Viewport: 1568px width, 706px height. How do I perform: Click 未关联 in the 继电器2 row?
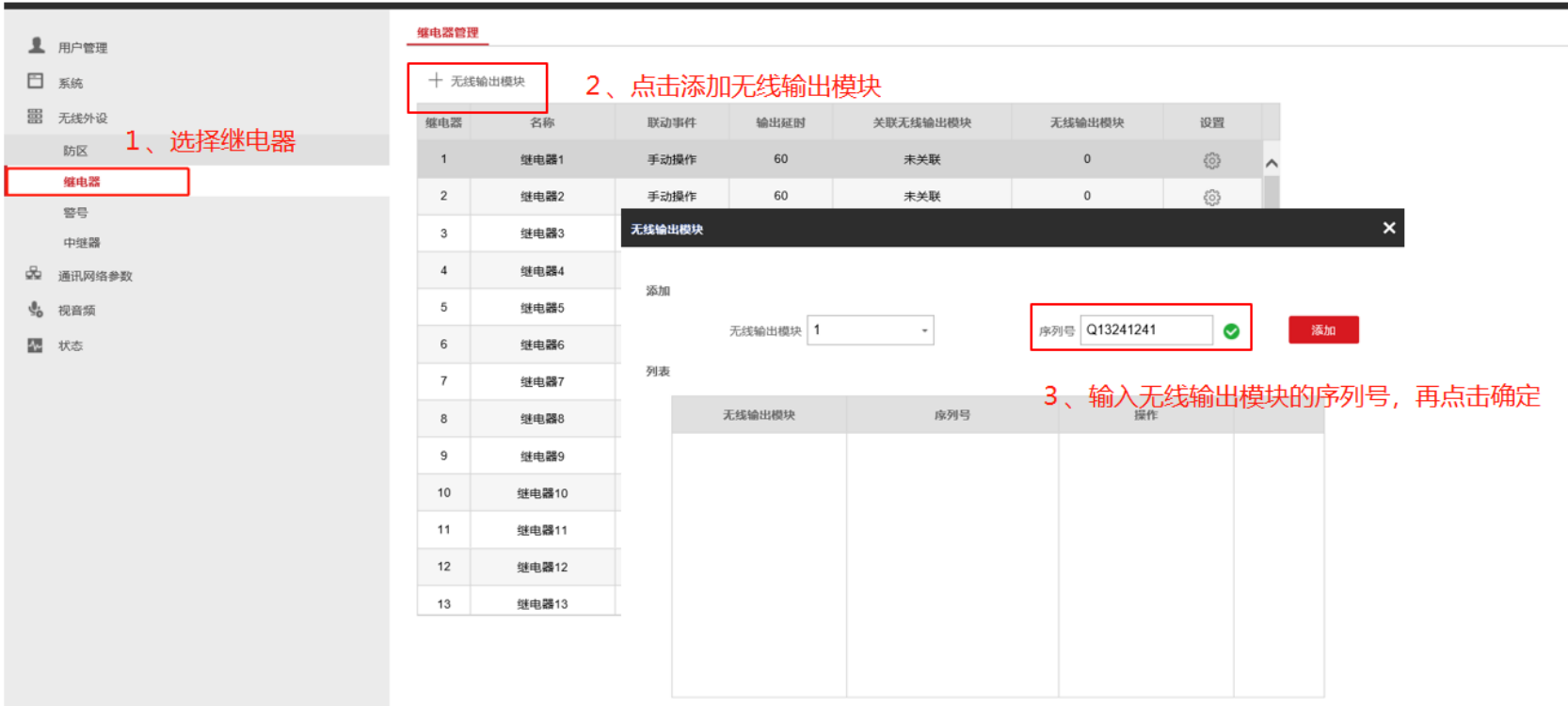tap(921, 197)
